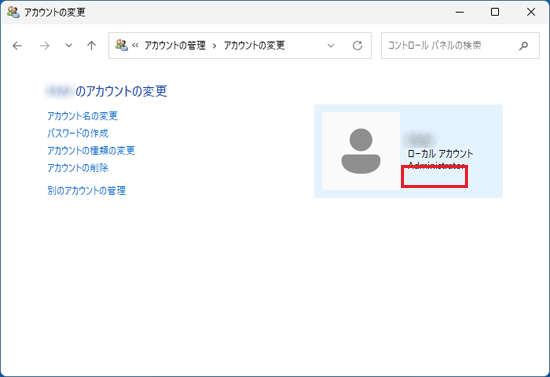
Task: Expand the chevron after アカウントの管理
Action: pyautogui.click(x=214, y=46)
